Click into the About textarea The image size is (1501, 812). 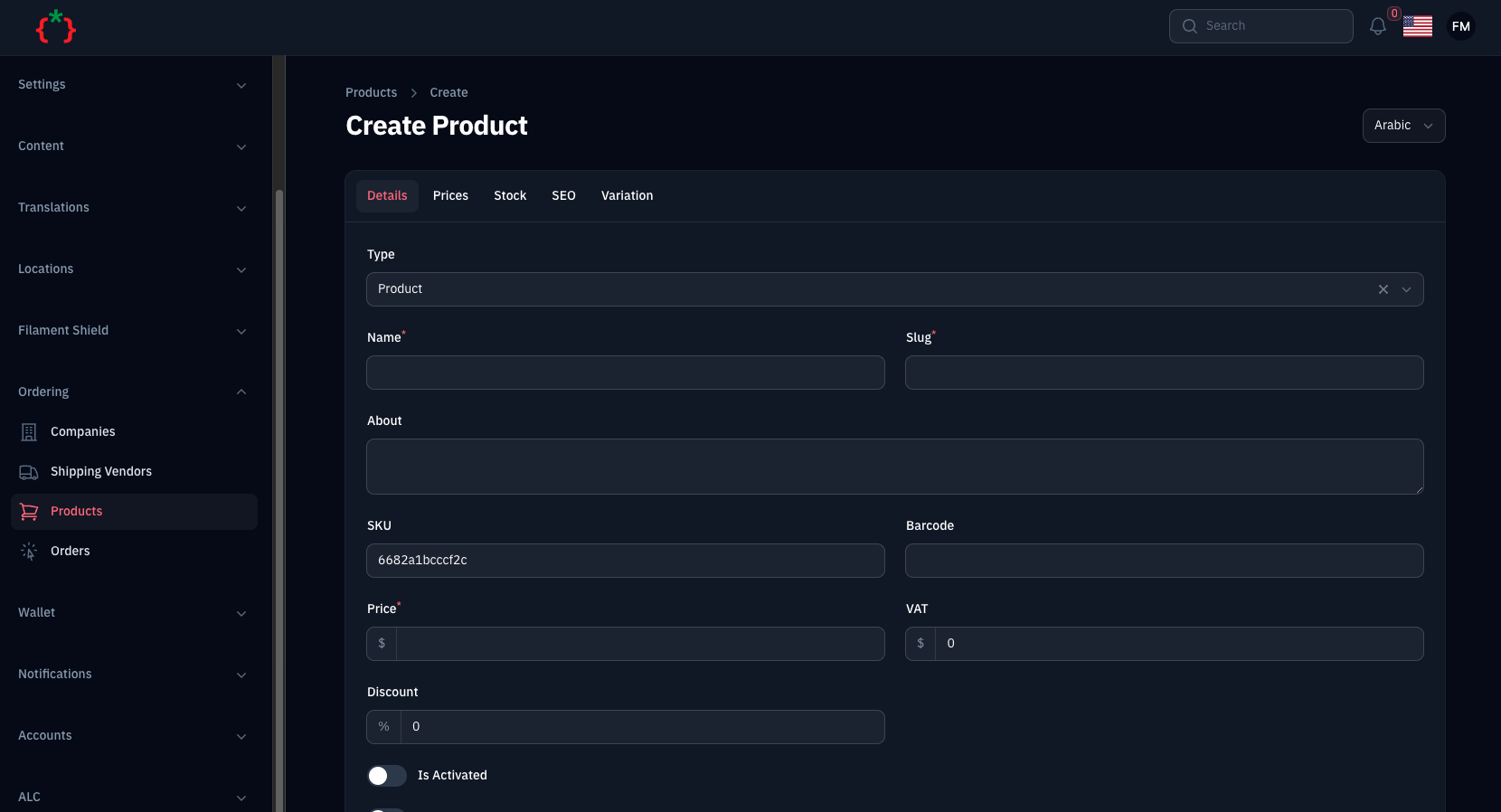tap(894, 467)
